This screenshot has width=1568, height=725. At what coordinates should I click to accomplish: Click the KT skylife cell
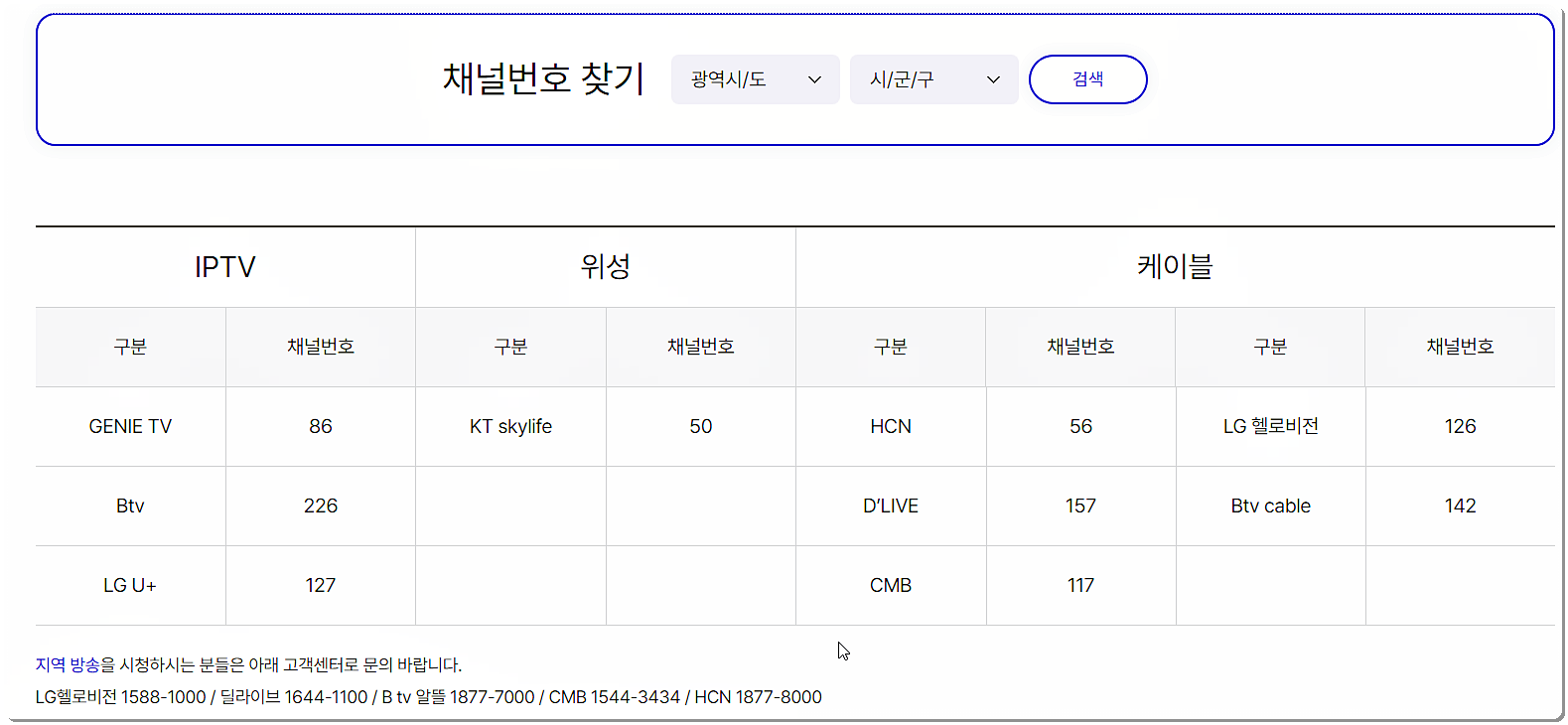[x=510, y=426]
